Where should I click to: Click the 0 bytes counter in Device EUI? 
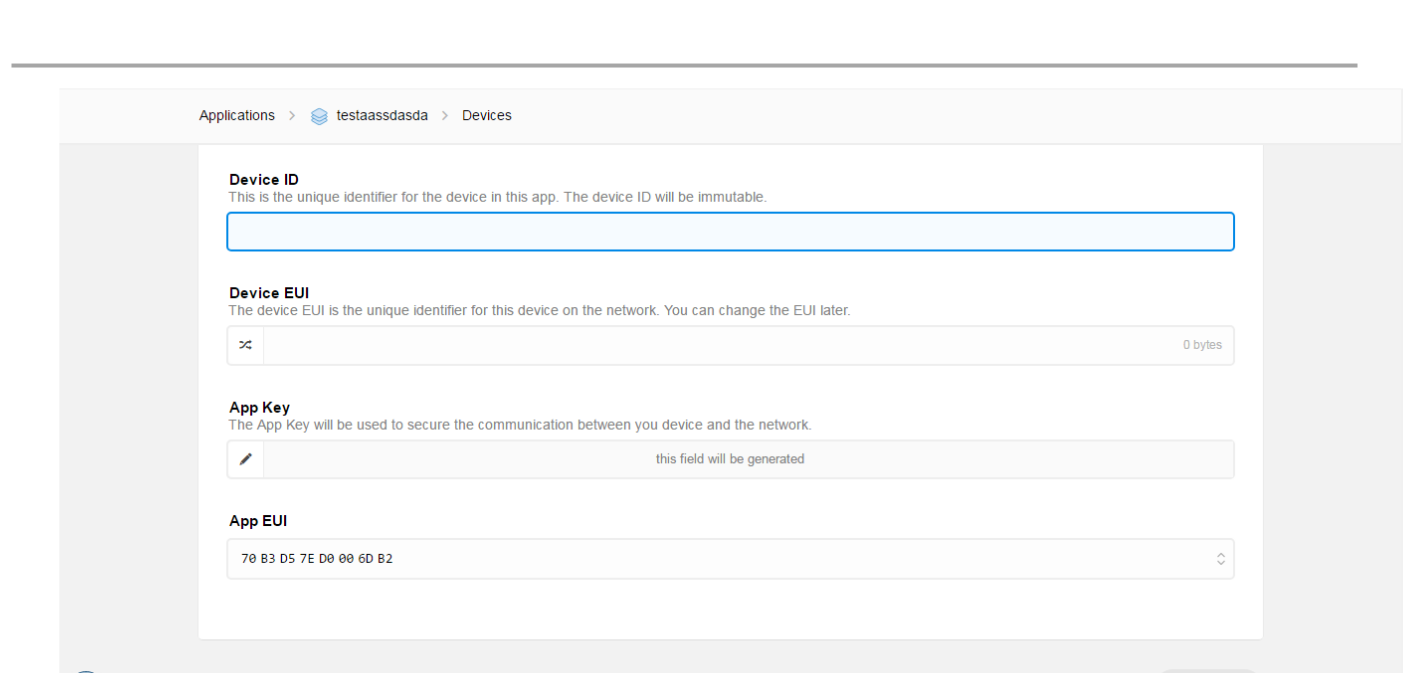tap(1201, 345)
